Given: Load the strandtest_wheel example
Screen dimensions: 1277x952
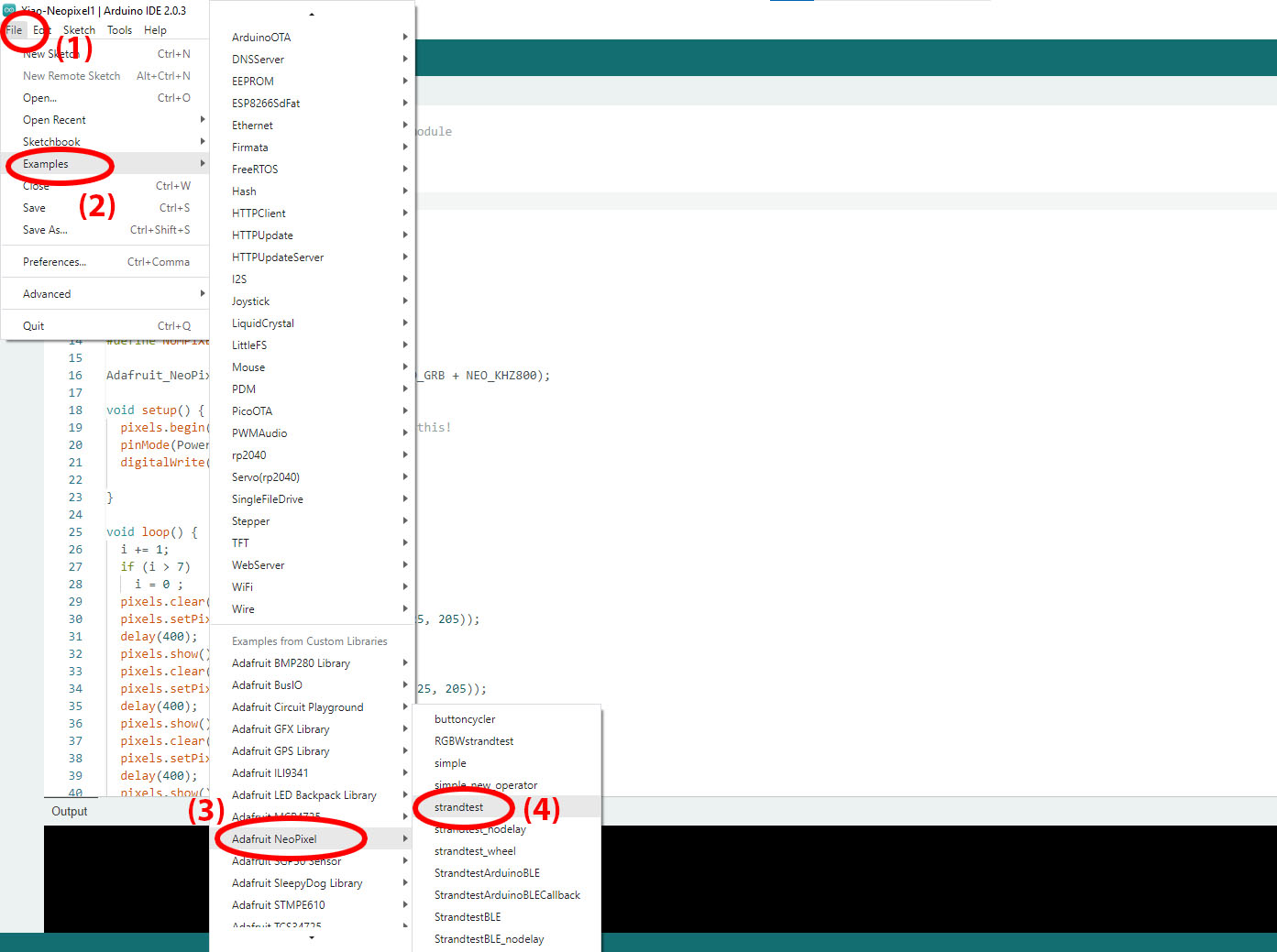Looking at the screenshot, I should pyautogui.click(x=507, y=851).
